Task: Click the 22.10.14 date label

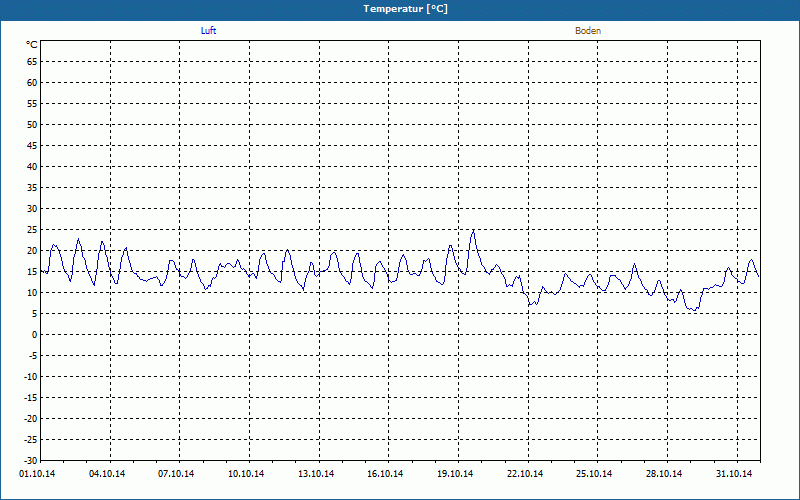Action: coord(525,474)
